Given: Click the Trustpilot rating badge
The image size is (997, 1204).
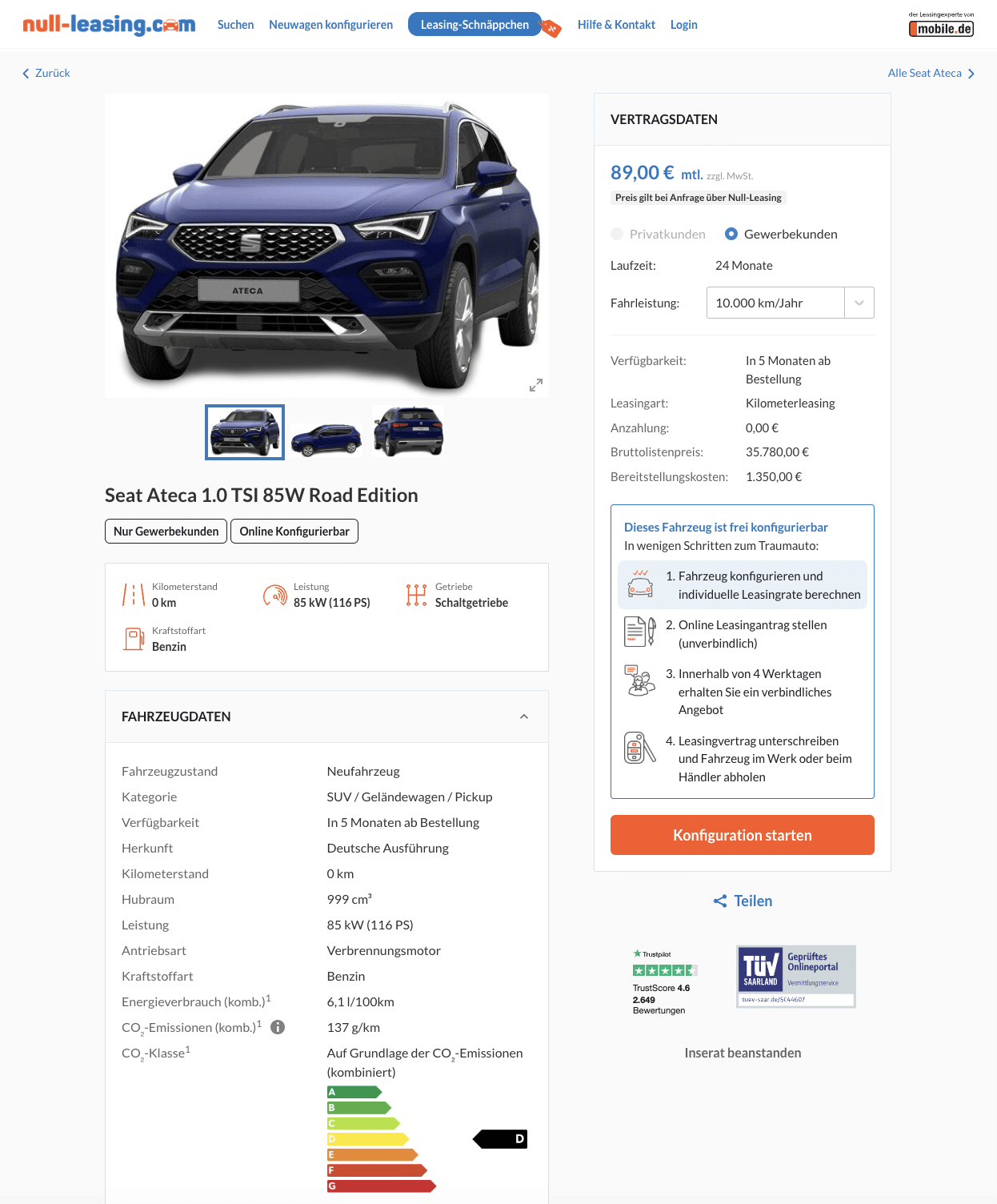Looking at the screenshot, I should (665, 981).
